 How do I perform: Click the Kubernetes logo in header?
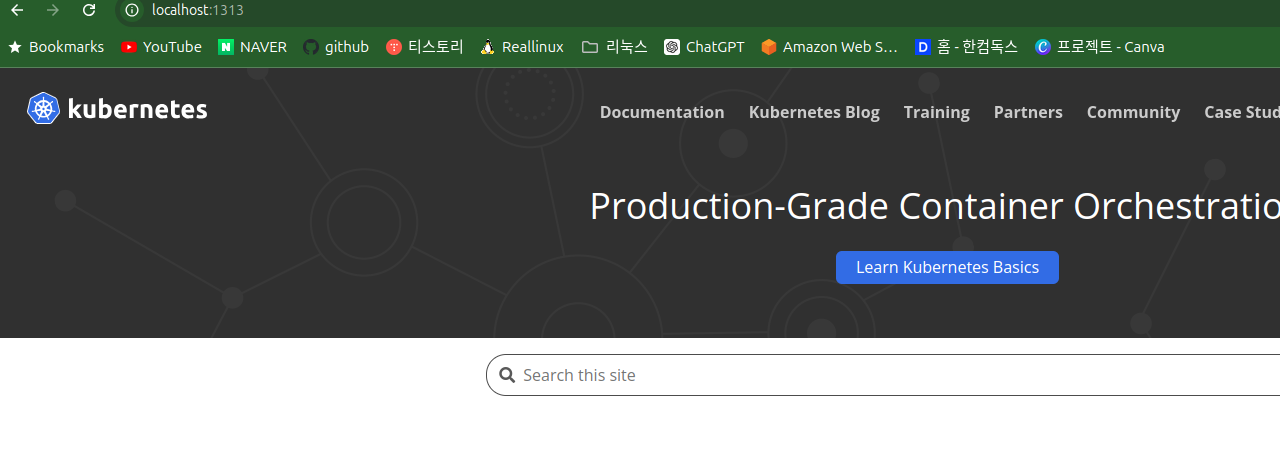point(117,109)
